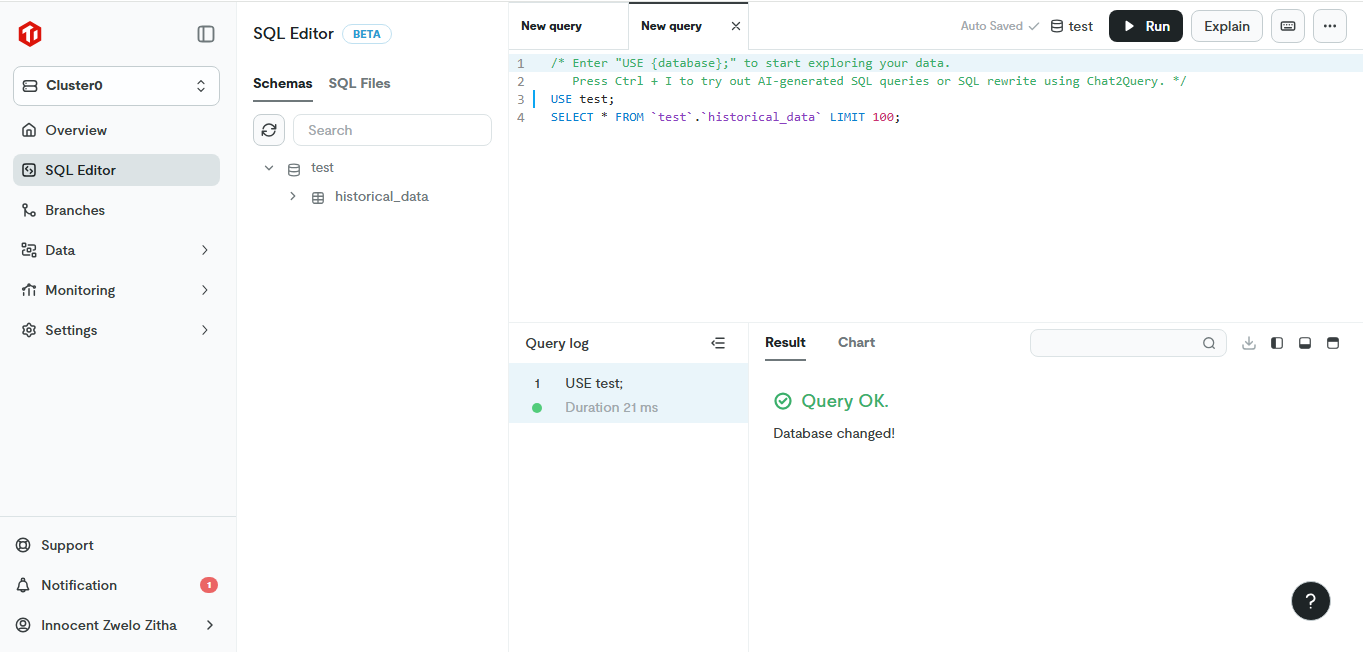The image size is (1363, 652).
Task: Click Duration 21 ms text
Action: click(x=612, y=407)
